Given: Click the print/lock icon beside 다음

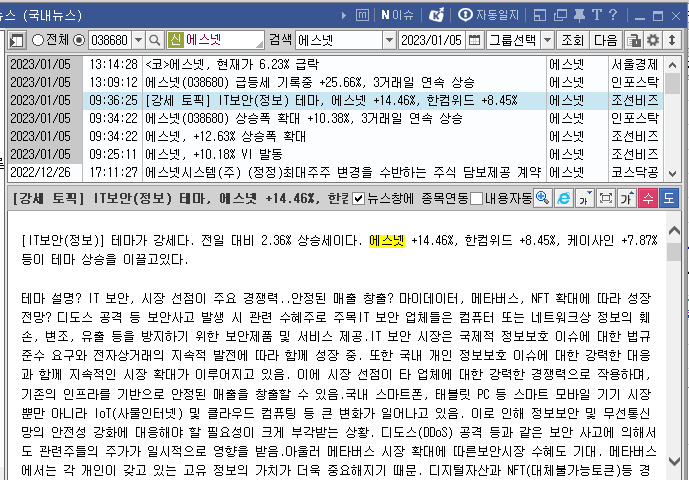Looking at the screenshot, I should [633, 40].
